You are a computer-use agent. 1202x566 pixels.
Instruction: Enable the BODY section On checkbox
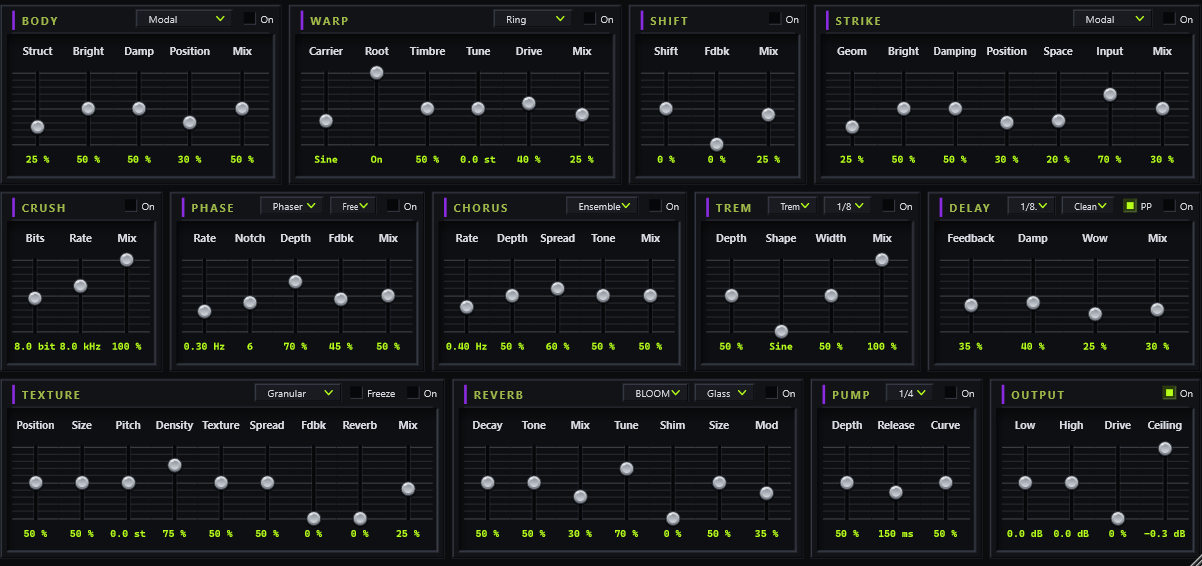coord(250,19)
